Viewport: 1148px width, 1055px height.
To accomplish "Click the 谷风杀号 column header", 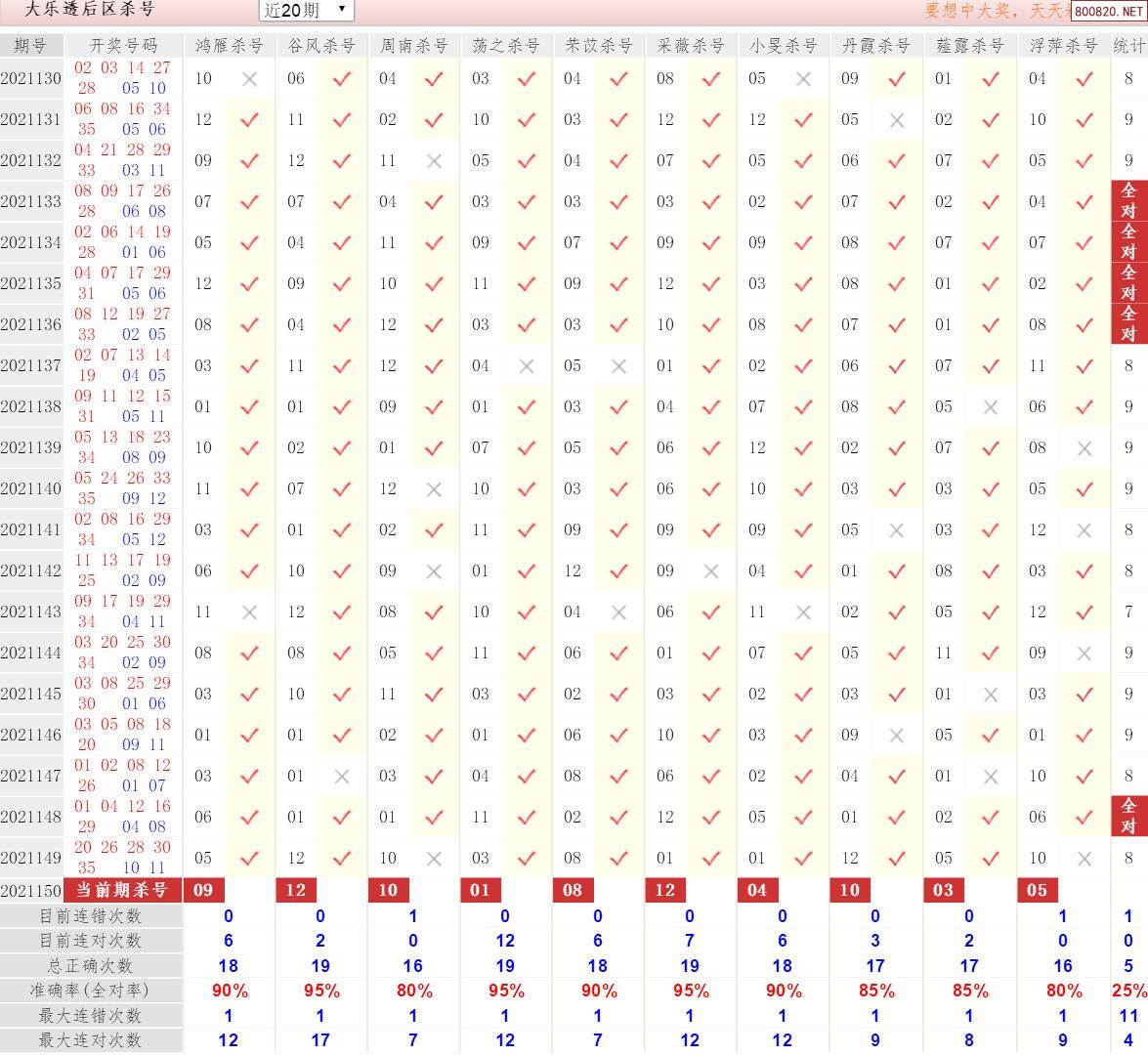I will pyautogui.click(x=321, y=45).
